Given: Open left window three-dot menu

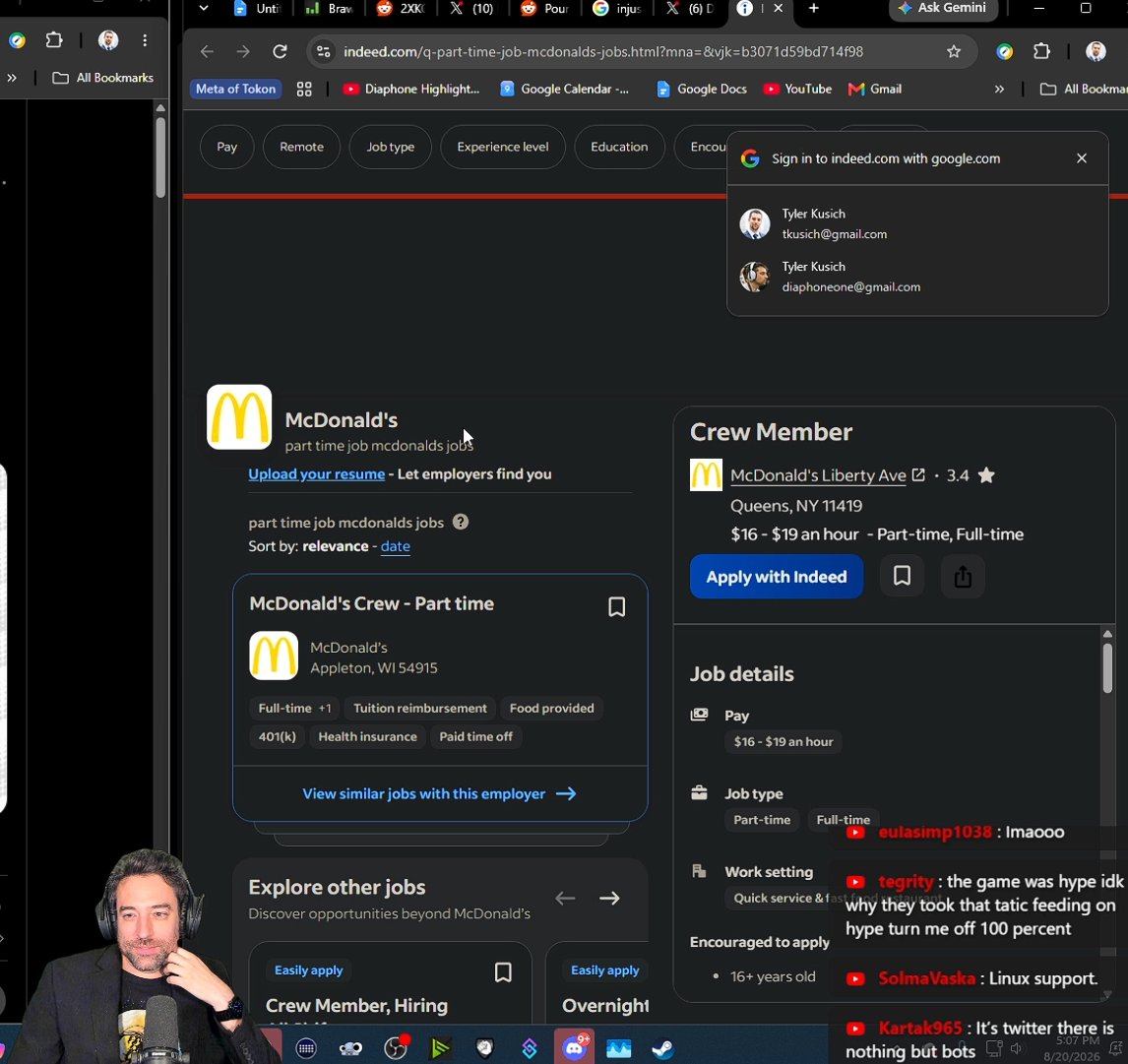Looking at the screenshot, I should [145, 40].
